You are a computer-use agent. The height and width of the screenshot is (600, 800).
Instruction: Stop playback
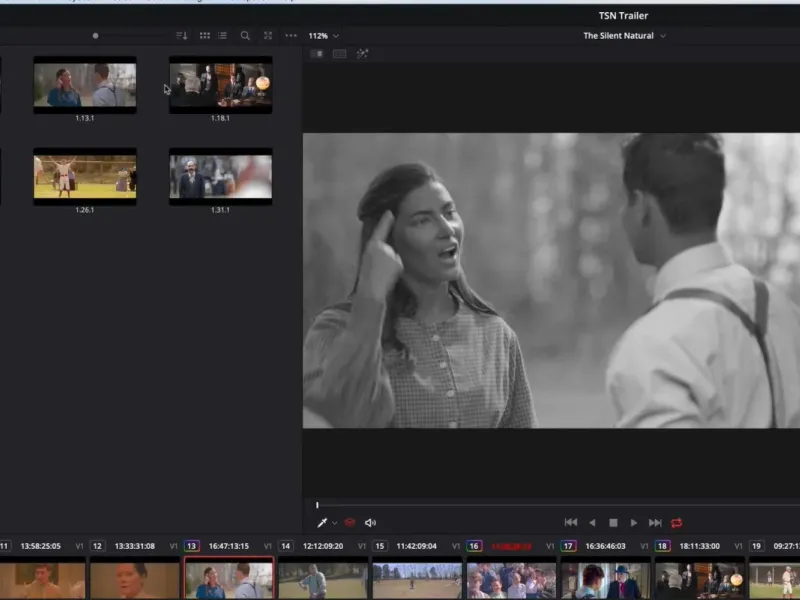(x=613, y=522)
